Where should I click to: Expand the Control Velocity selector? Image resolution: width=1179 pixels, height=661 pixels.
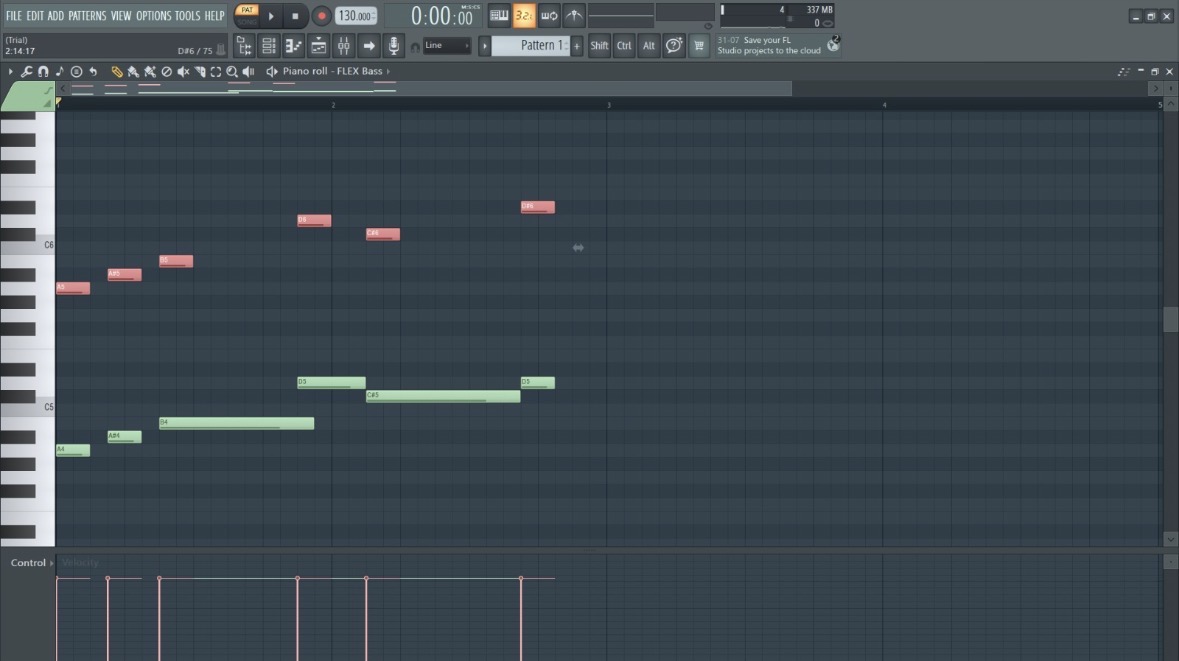point(32,562)
